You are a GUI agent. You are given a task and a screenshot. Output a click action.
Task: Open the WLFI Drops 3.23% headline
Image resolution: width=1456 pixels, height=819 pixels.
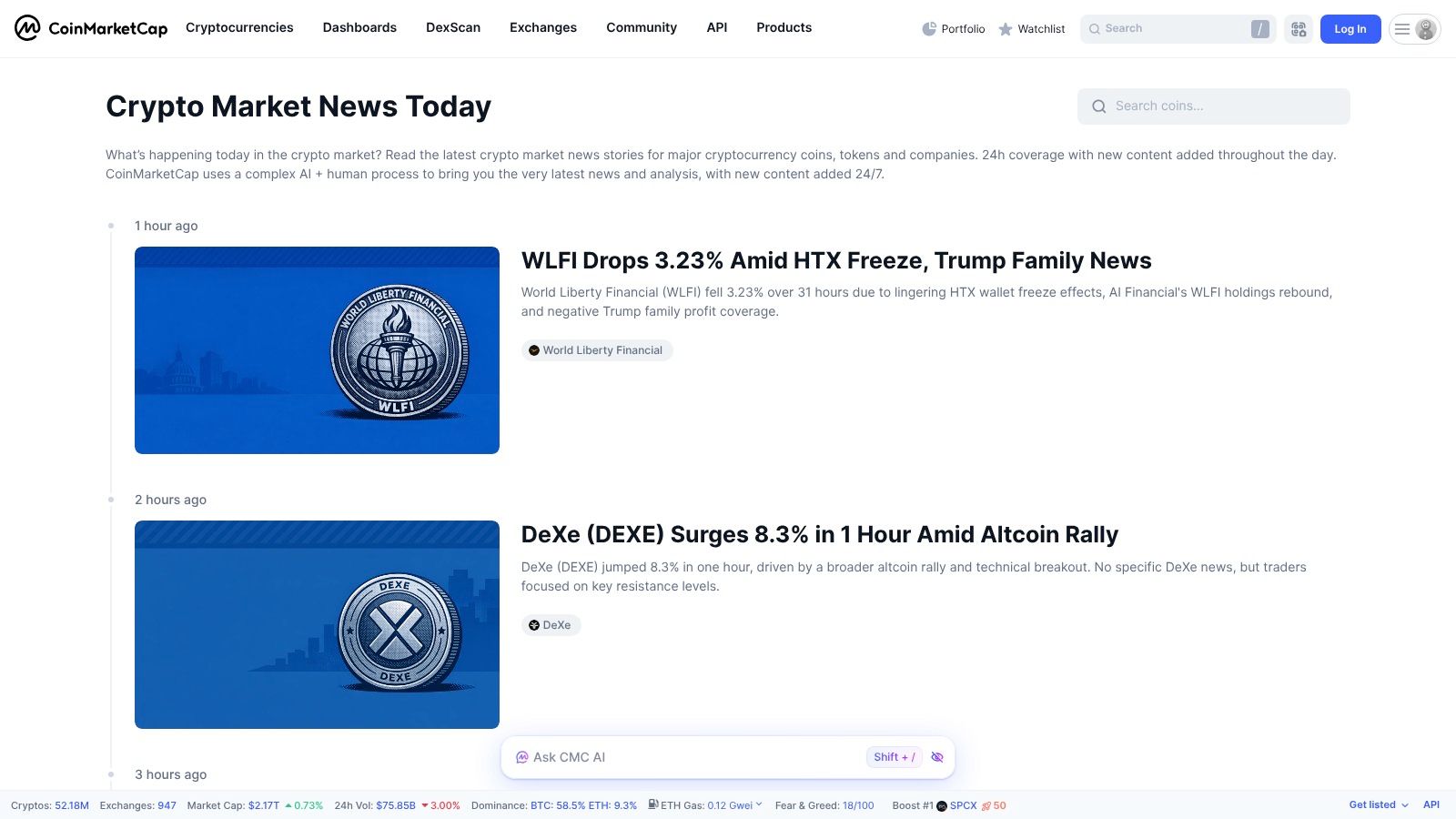point(836,260)
